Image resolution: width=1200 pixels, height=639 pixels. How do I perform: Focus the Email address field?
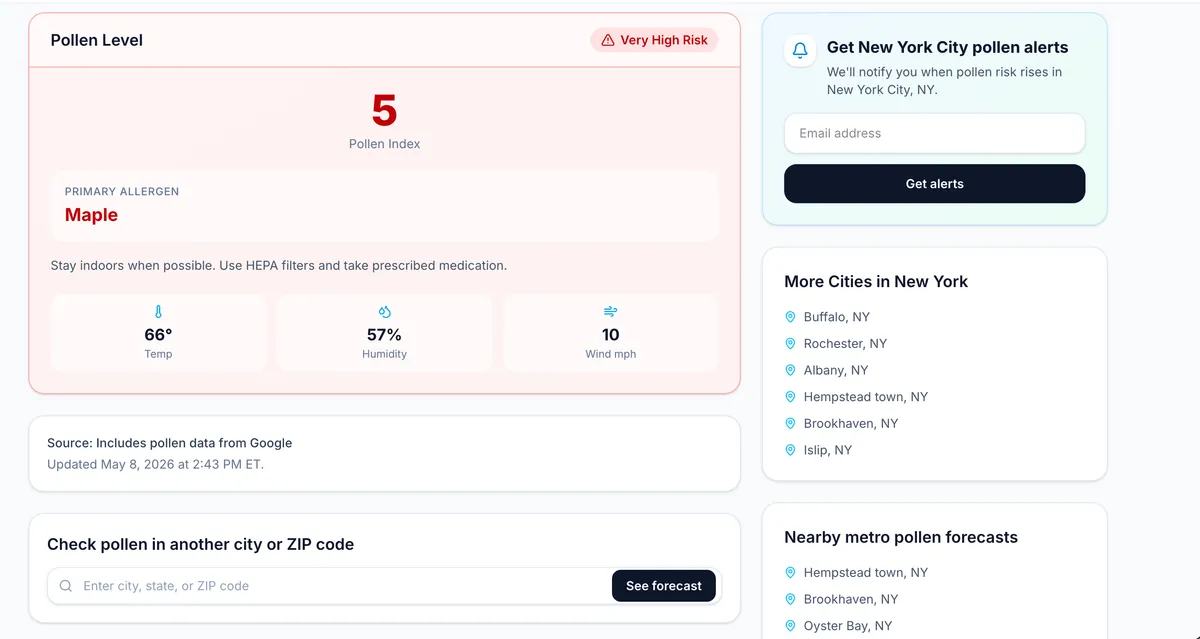(x=934, y=133)
